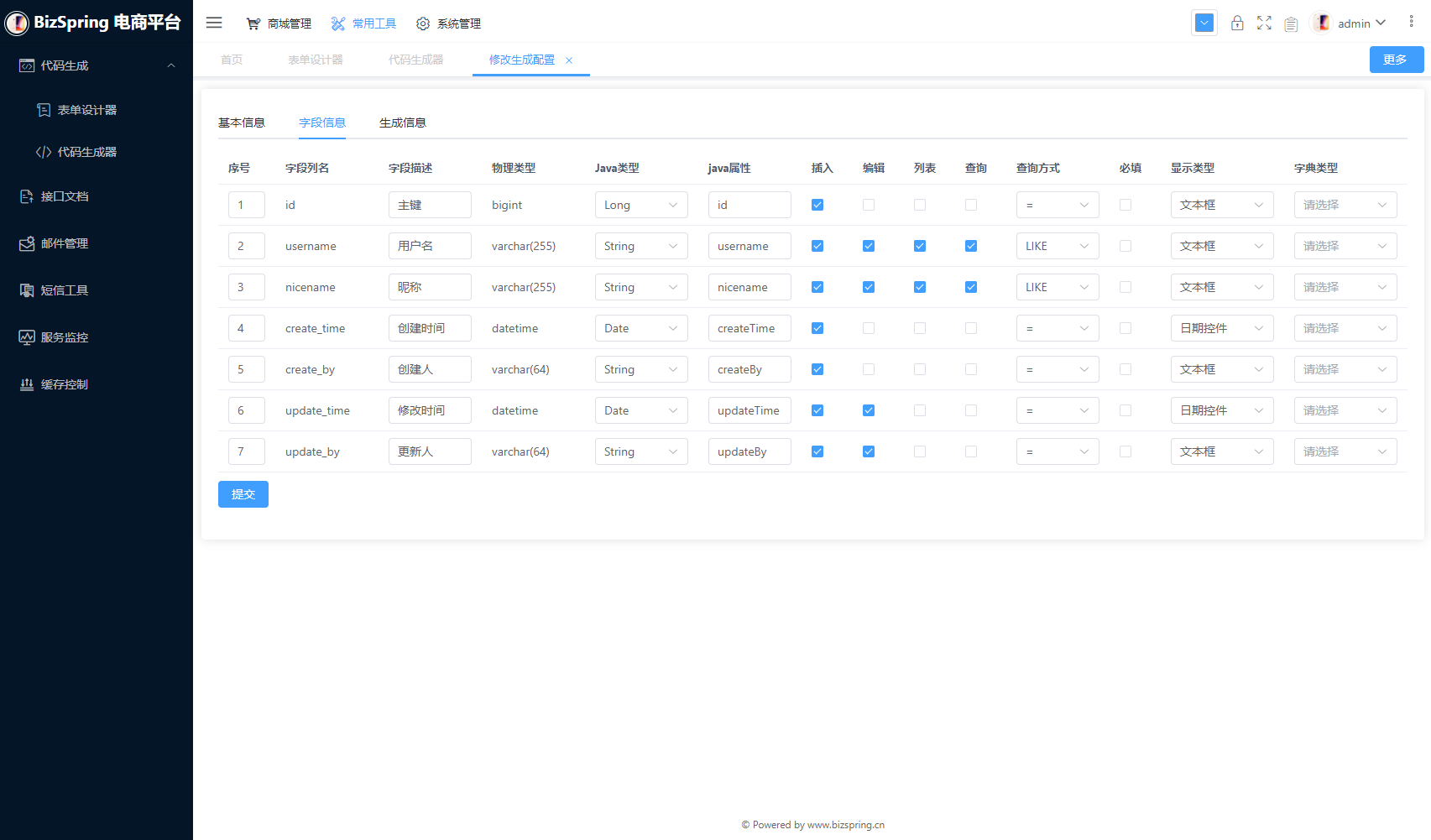Click the java属性 field containing createTime
Image resolution: width=1431 pixels, height=840 pixels.
[749, 328]
